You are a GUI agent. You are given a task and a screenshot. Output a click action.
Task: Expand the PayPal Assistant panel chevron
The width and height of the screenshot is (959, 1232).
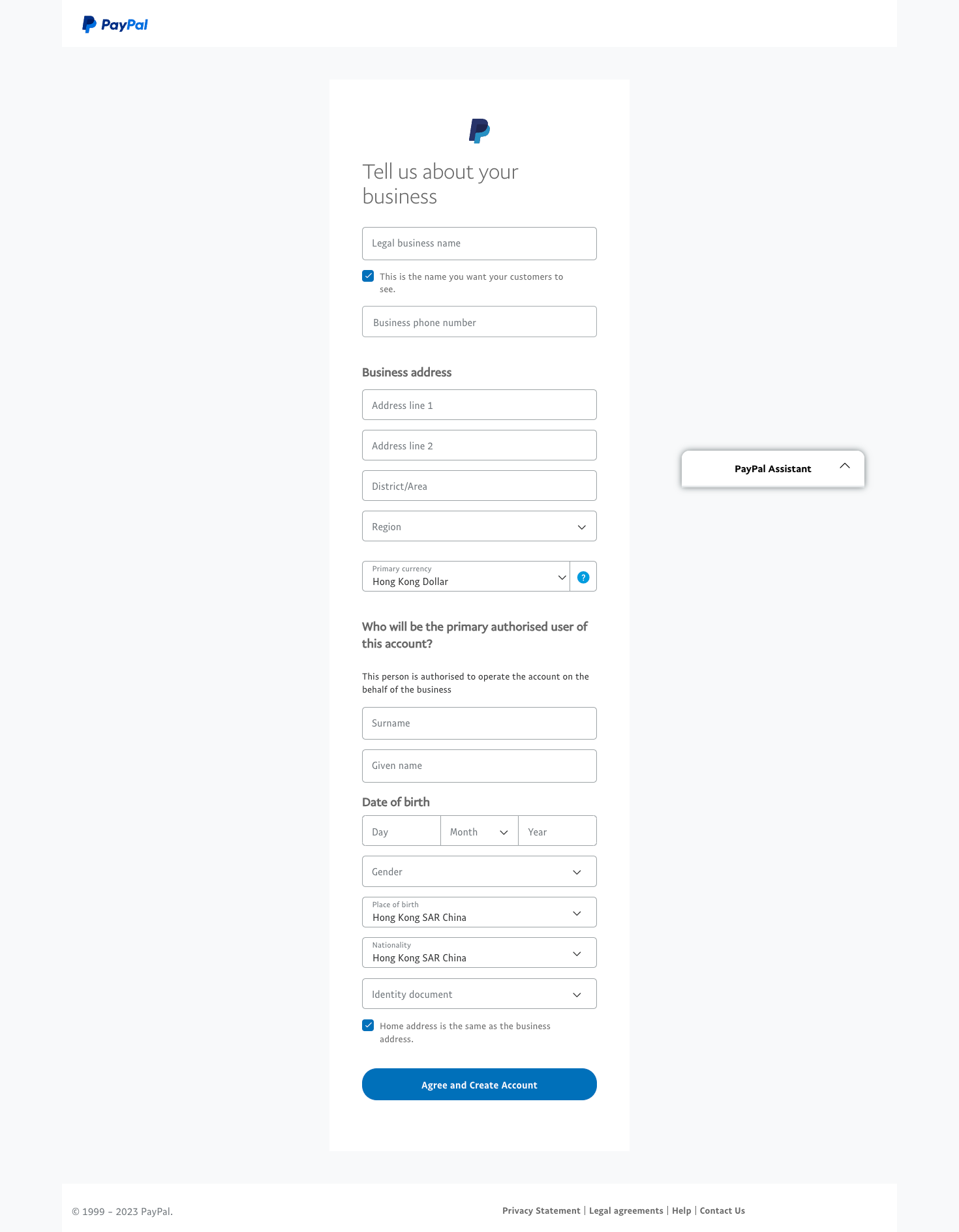[x=845, y=466]
